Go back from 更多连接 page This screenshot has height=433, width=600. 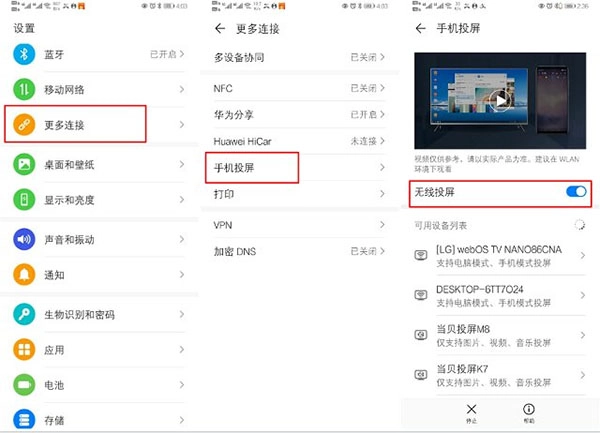tap(220, 30)
